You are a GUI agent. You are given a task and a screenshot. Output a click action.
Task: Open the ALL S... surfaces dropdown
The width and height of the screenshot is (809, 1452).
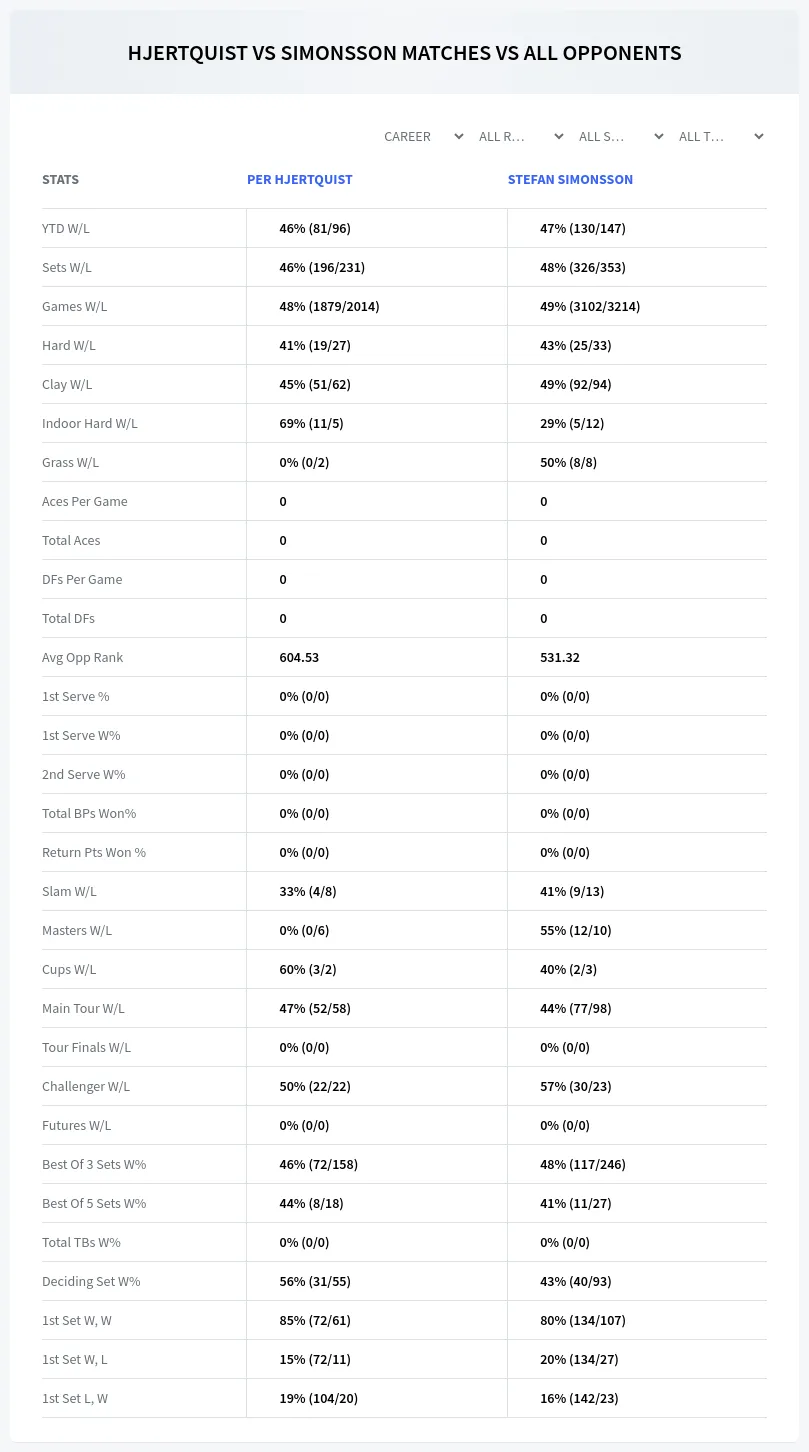pos(619,136)
